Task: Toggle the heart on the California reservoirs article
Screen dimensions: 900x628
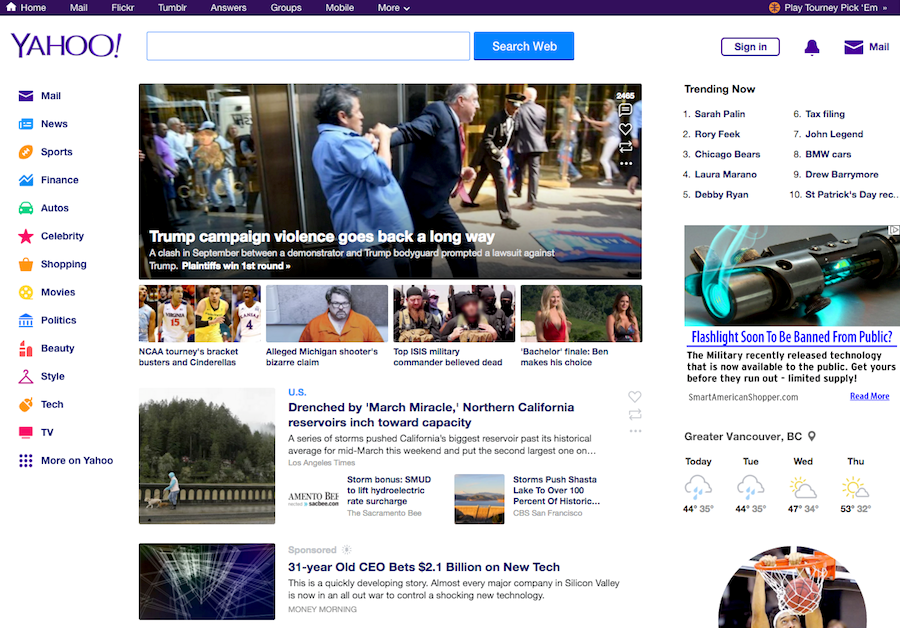Action: tap(635, 397)
